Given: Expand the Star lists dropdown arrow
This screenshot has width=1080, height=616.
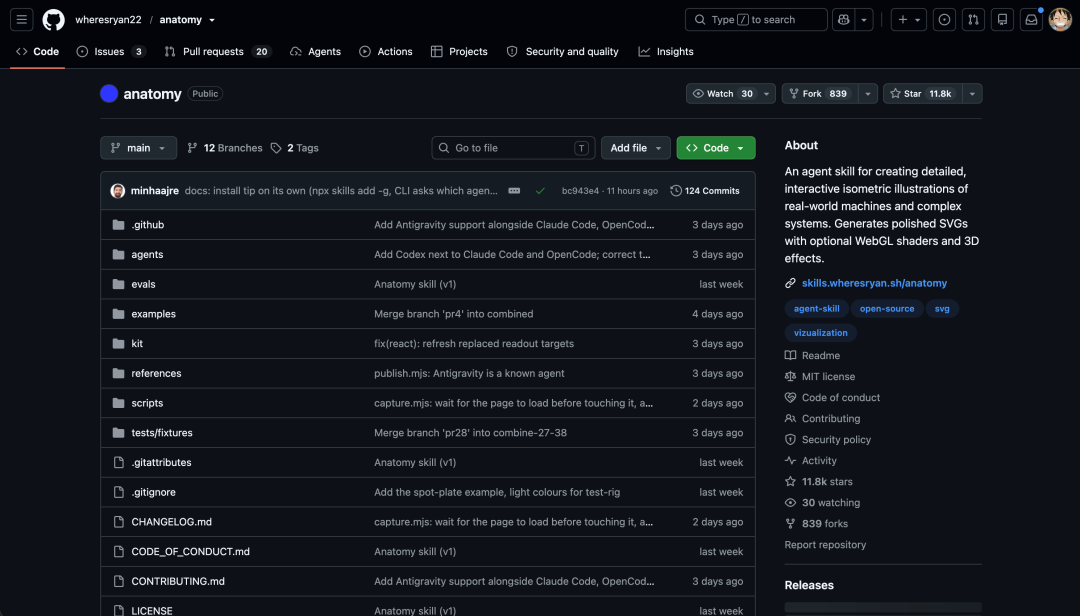Looking at the screenshot, I should (x=972, y=94).
